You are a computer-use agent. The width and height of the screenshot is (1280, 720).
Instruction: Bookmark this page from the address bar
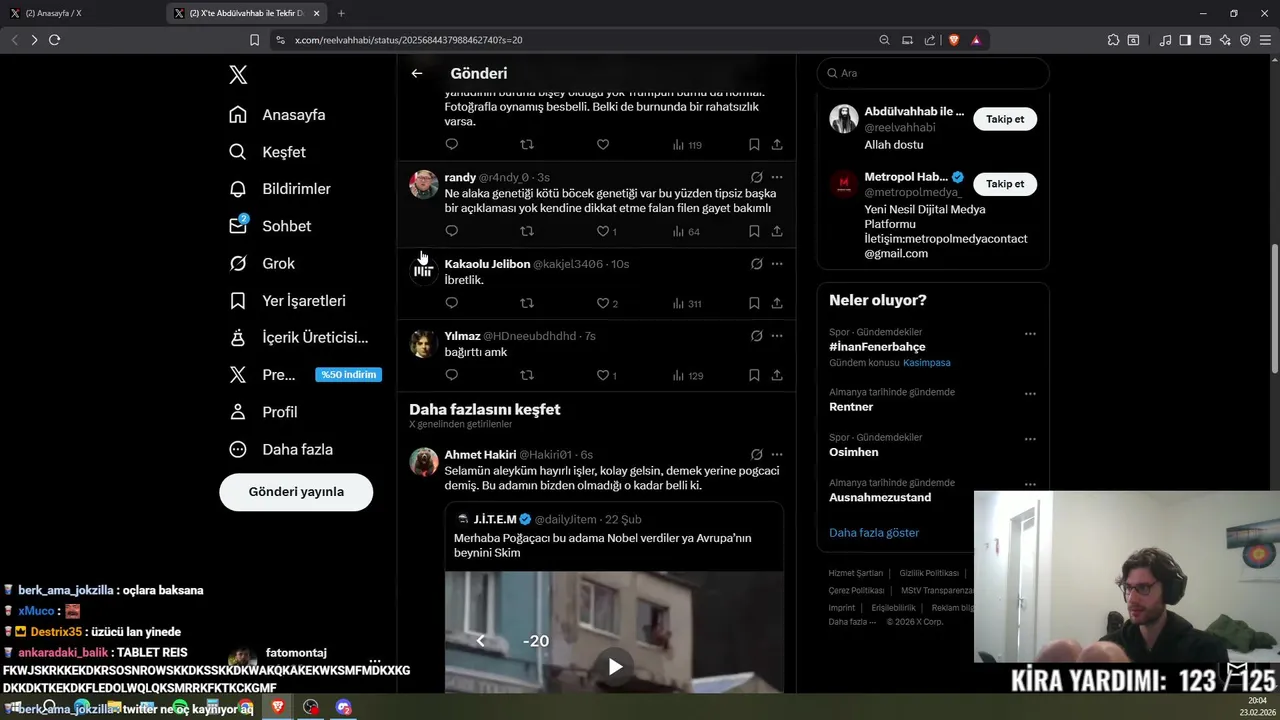coord(254,40)
